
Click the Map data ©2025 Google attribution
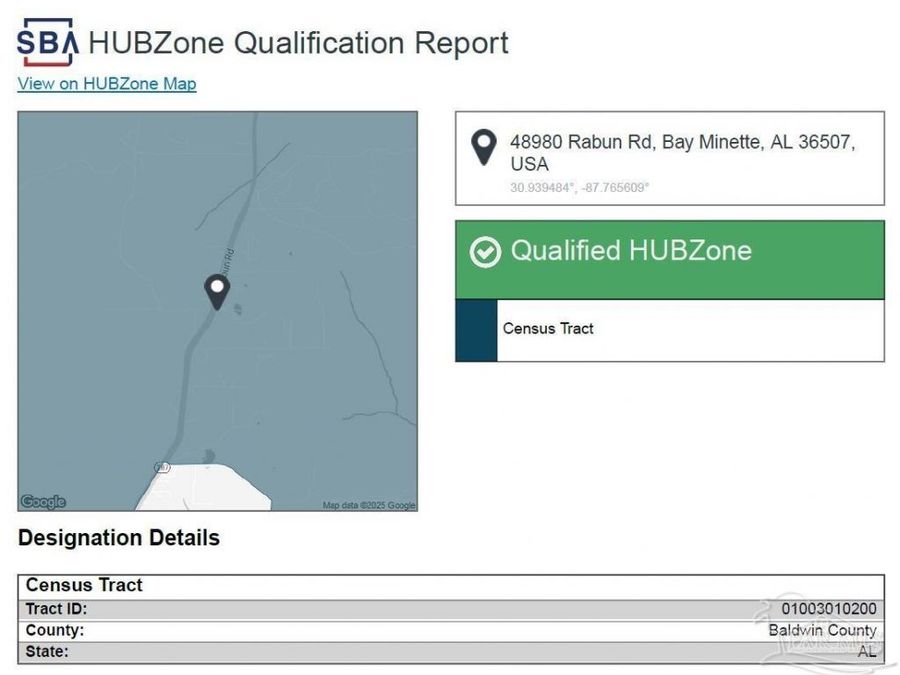(x=368, y=505)
